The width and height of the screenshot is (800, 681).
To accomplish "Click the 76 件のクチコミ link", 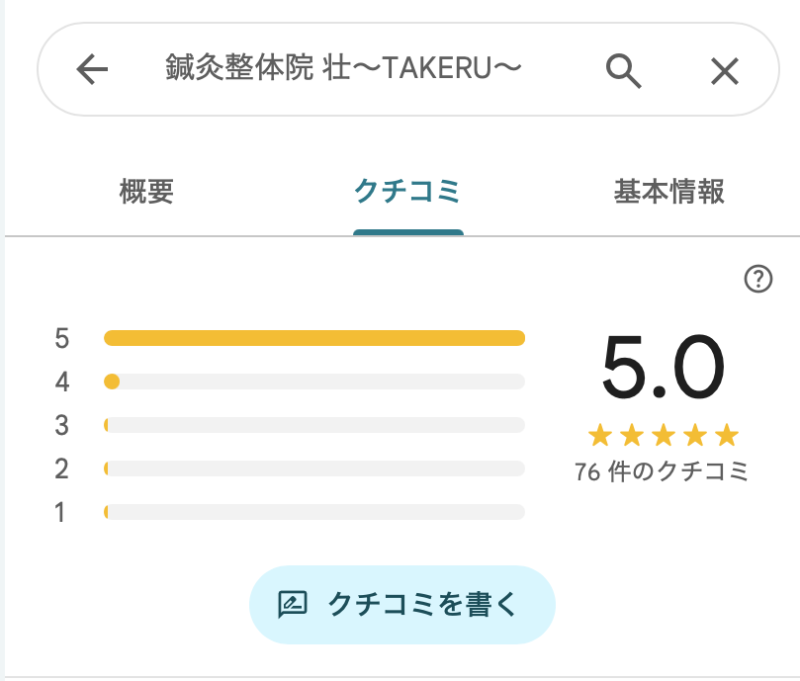I will click(662, 472).
